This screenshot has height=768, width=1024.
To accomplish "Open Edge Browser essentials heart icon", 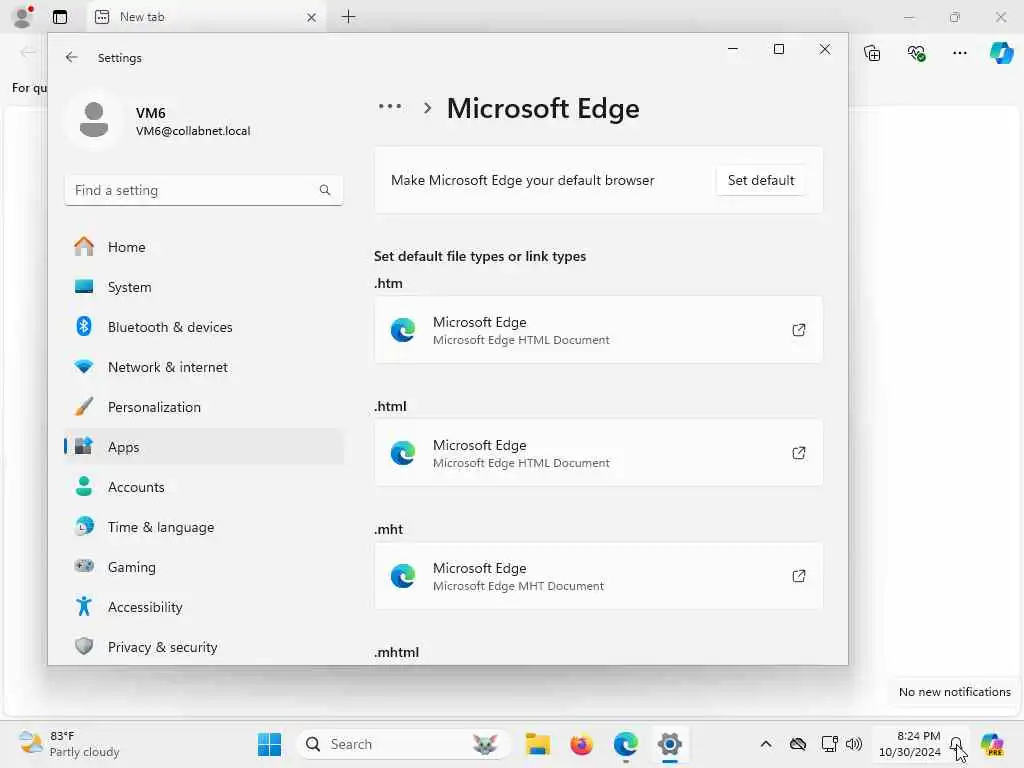I will click(x=916, y=53).
